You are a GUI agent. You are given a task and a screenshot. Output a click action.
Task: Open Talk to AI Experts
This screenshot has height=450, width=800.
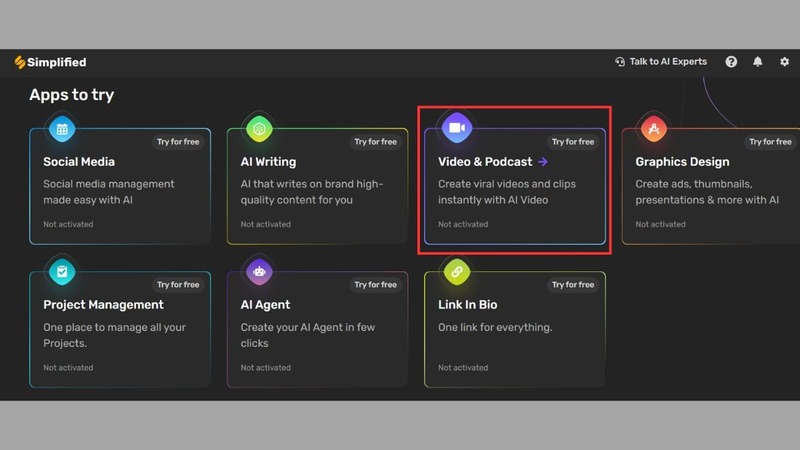pos(661,62)
